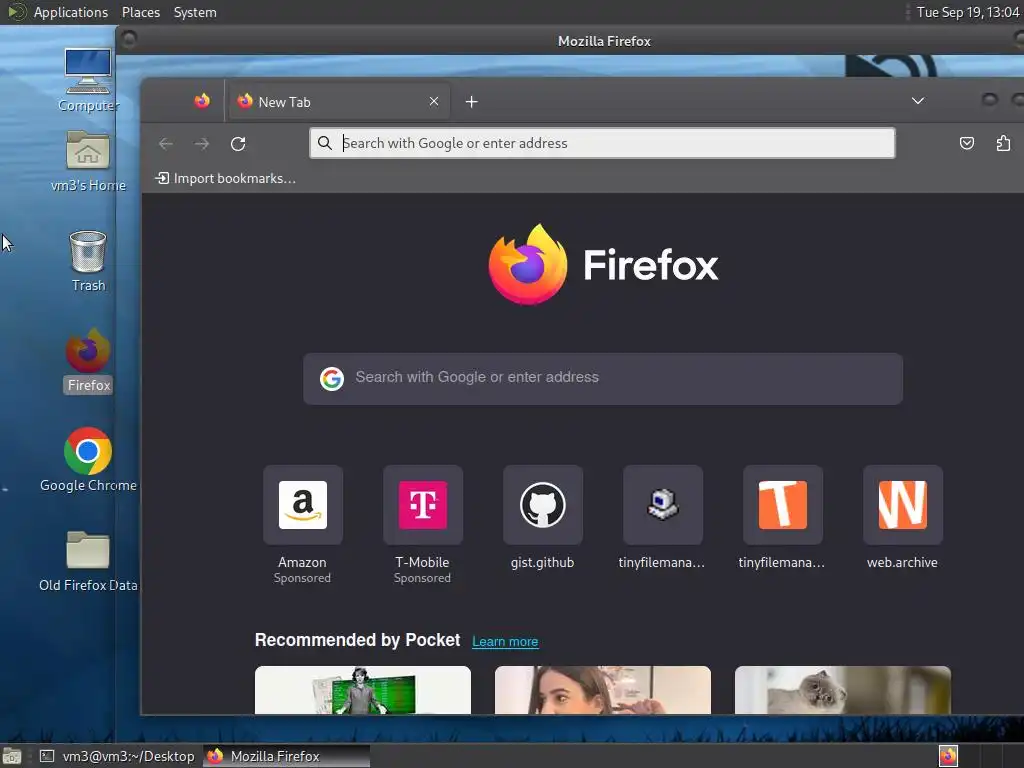Select the Firefox desktop launcher
1024x768 pixels.
click(88, 360)
